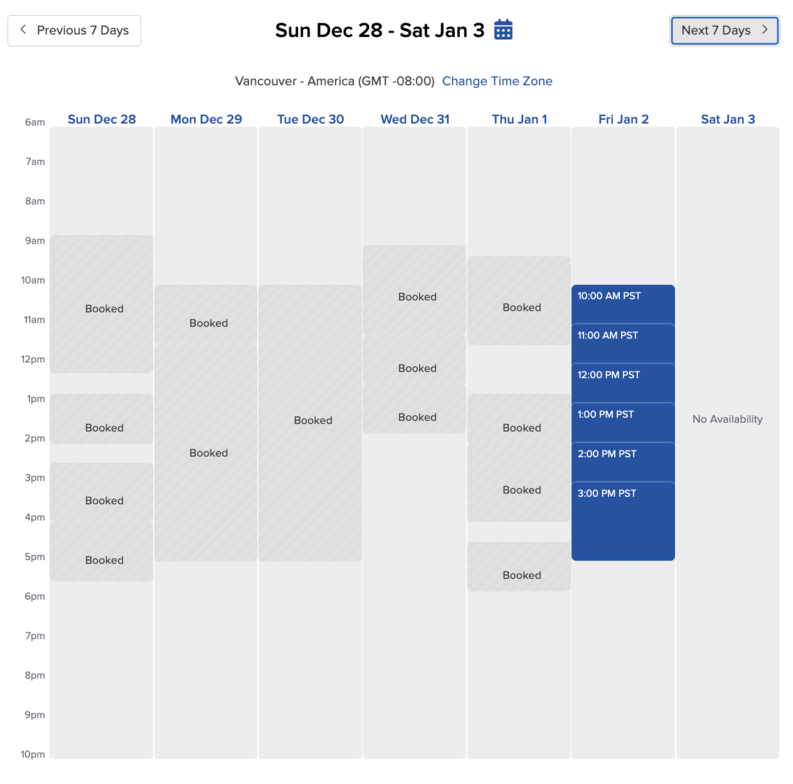The image size is (793, 784).
Task: Click the Mon Dec 29 column header
Action: (x=206, y=119)
